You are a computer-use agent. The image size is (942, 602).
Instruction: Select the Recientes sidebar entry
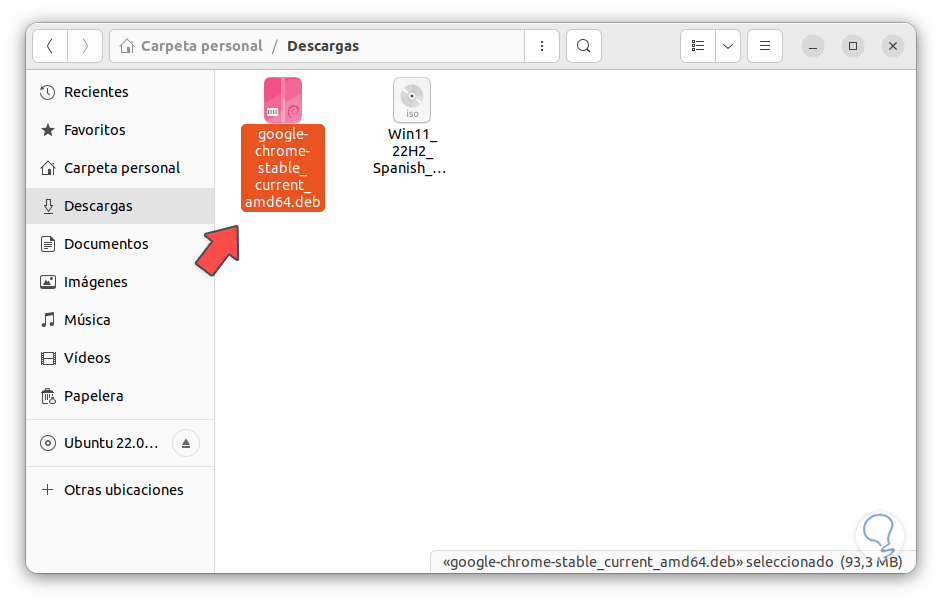(95, 91)
